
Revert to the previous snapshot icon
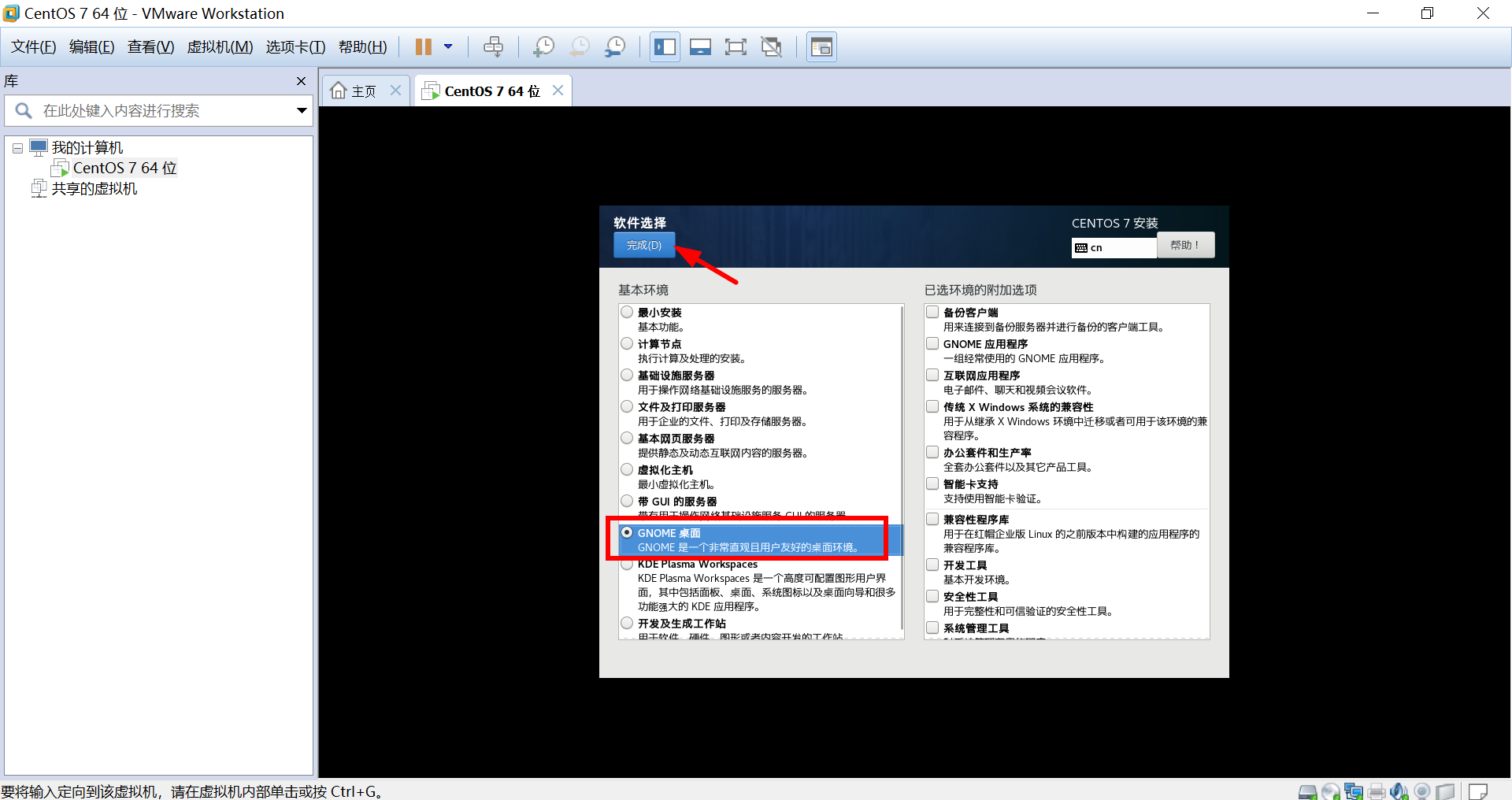[579, 47]
